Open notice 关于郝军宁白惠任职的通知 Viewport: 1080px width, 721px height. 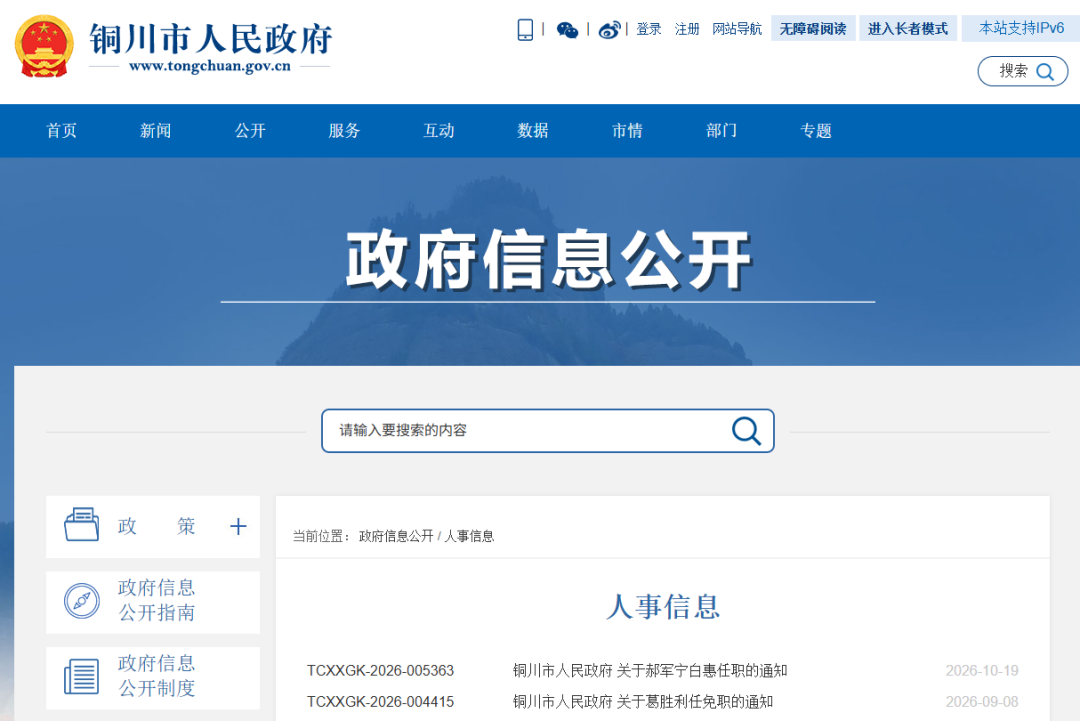pos(650,671)
